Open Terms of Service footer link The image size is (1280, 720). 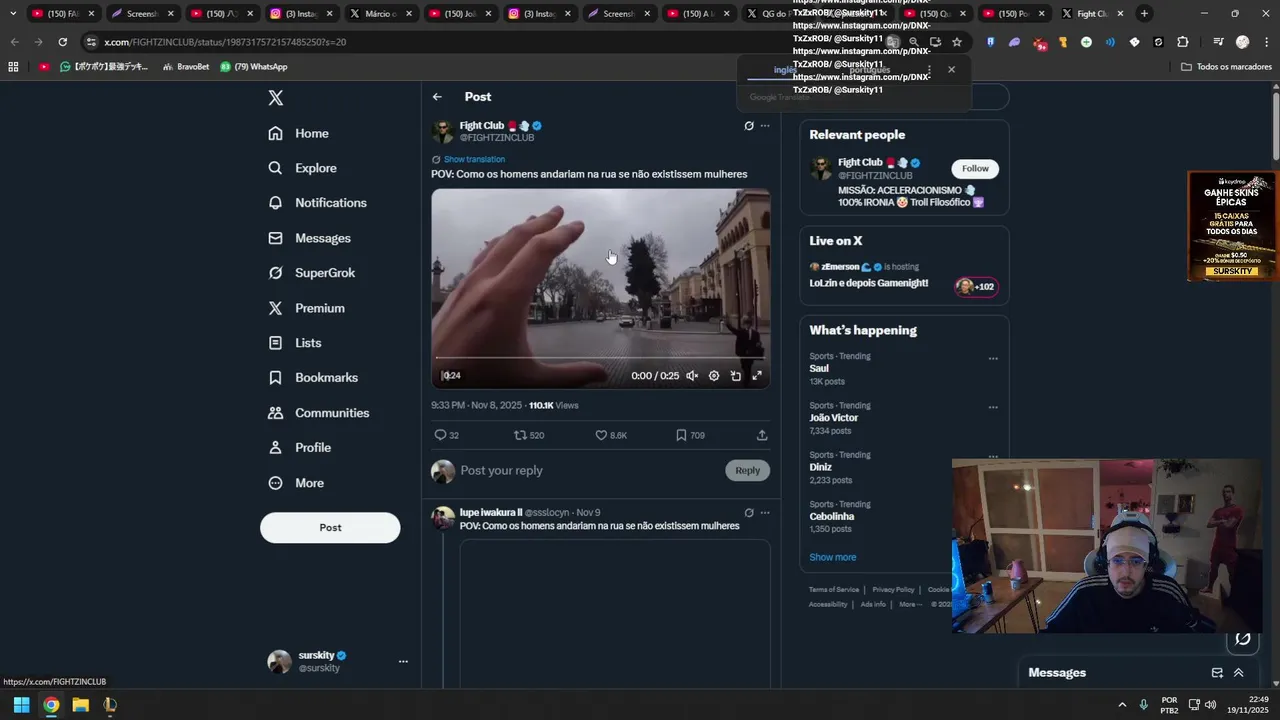point(834,590)
